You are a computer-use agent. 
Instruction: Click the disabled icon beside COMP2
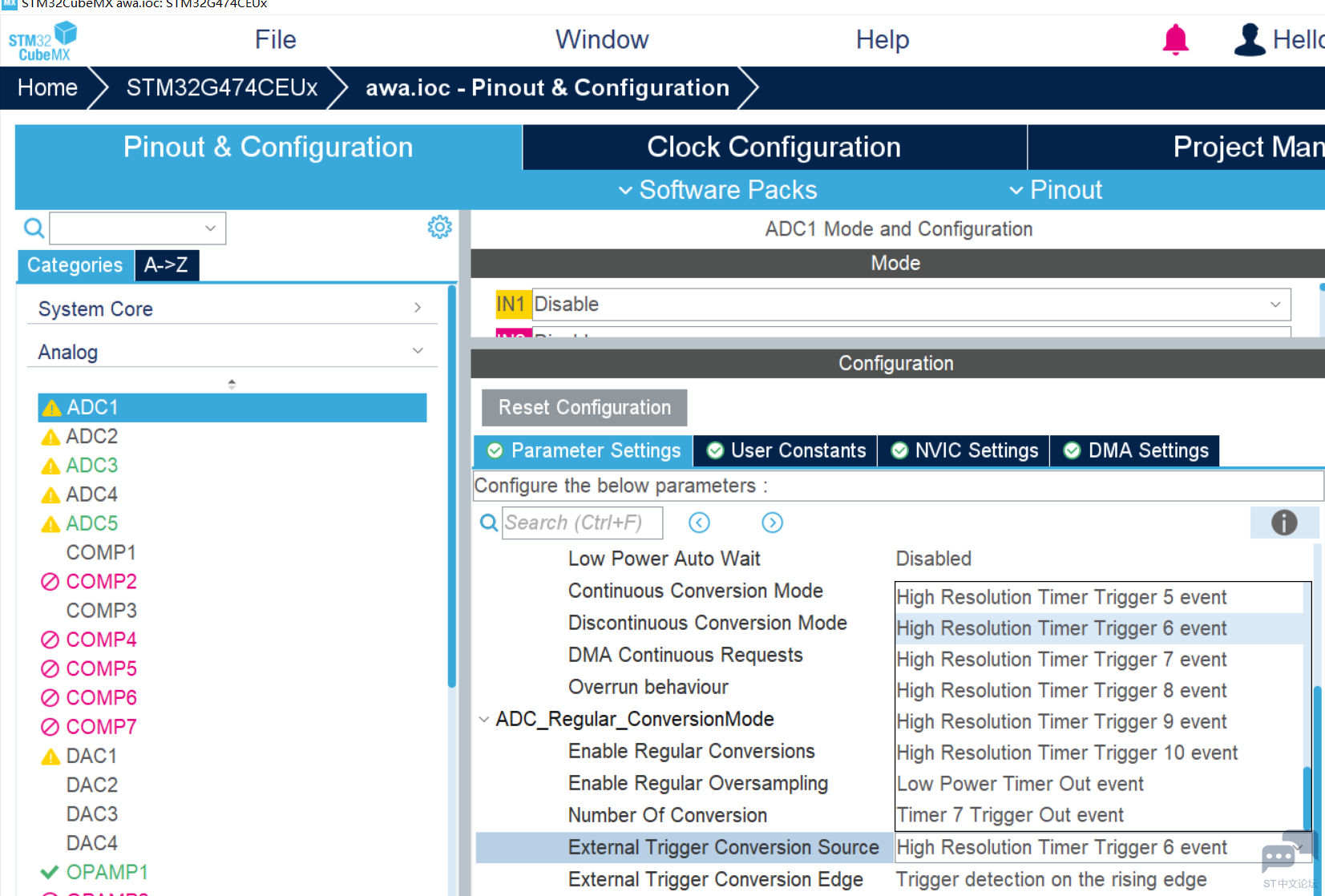50,582
